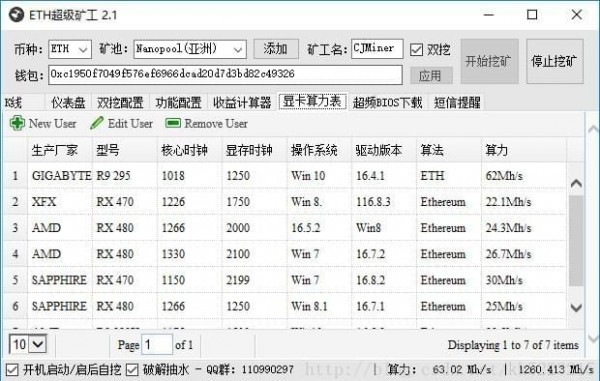Click the 62Mh/s hashrate cell
The height and width of the screenshot is (381, 600).
coord(523,176)
